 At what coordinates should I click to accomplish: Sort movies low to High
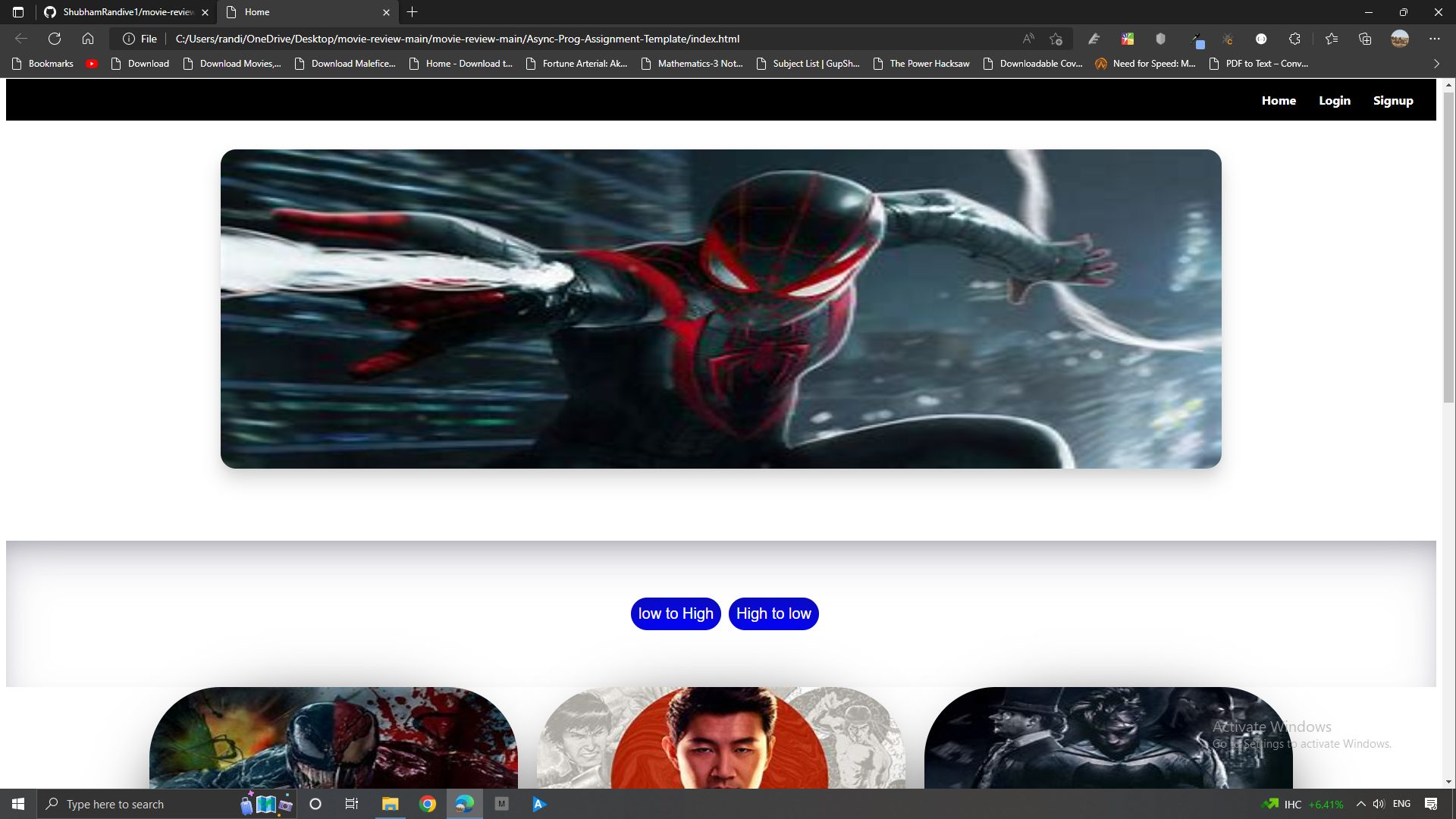point(675,613)
